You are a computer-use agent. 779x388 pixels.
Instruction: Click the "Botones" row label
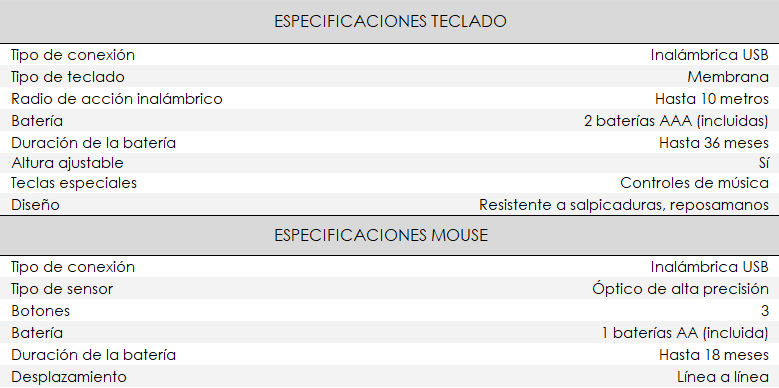(40, 311)
